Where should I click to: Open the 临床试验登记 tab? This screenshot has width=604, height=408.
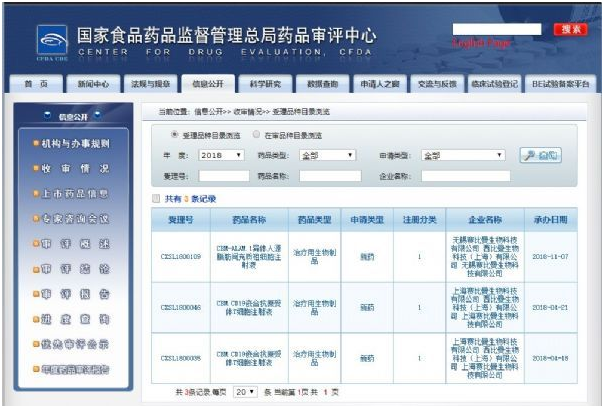495,84
